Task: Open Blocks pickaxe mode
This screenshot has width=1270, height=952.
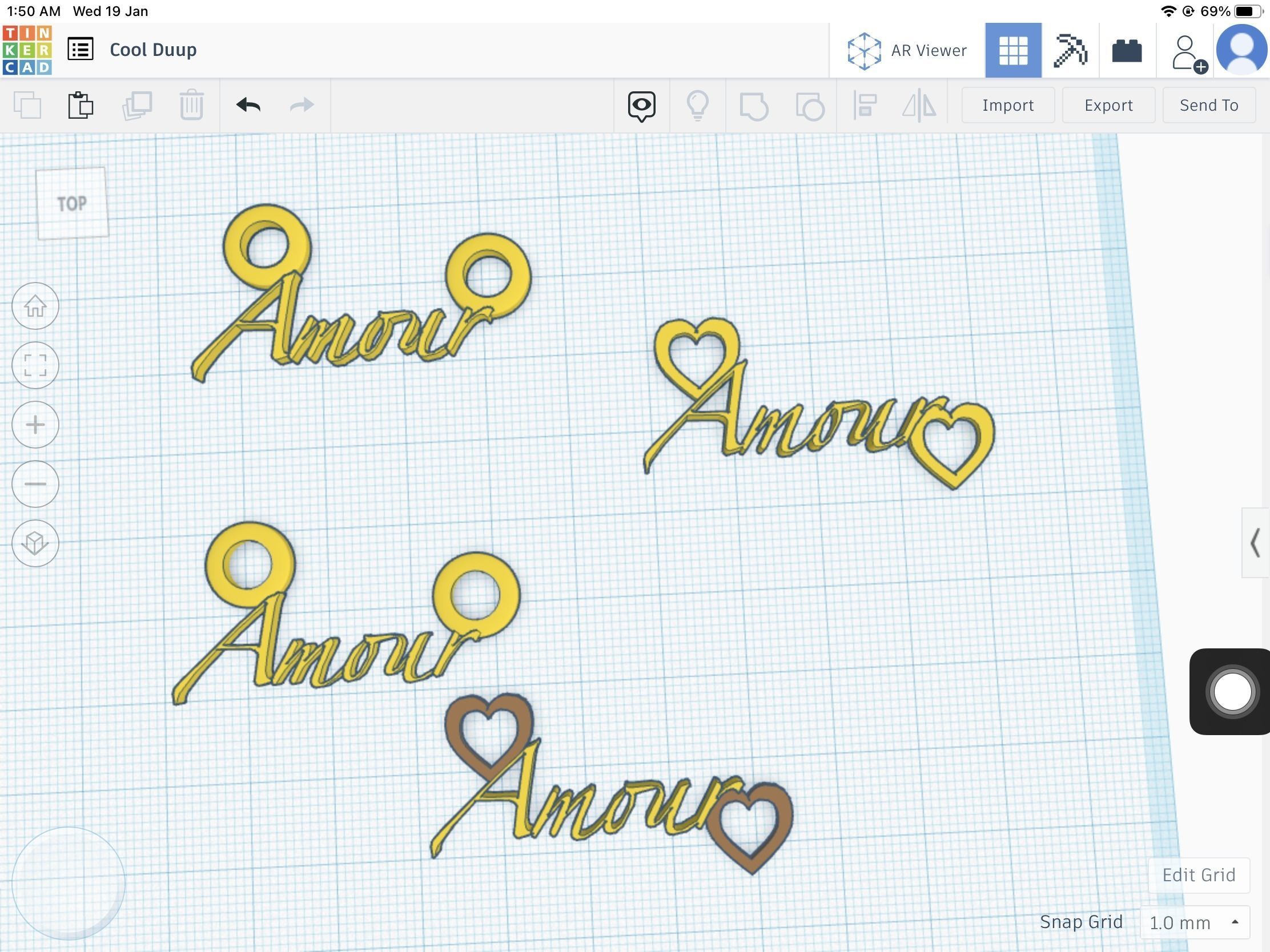Action: [1070, 50]
